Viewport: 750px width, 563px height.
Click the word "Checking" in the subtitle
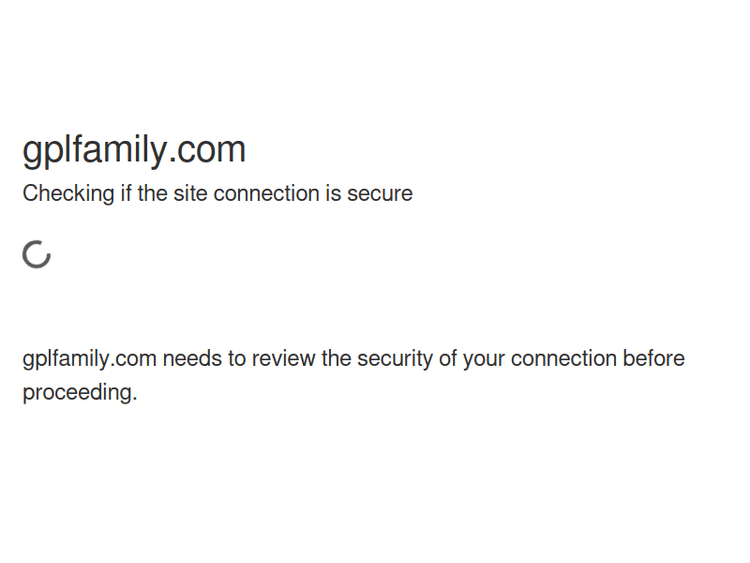tap(68, 194)
